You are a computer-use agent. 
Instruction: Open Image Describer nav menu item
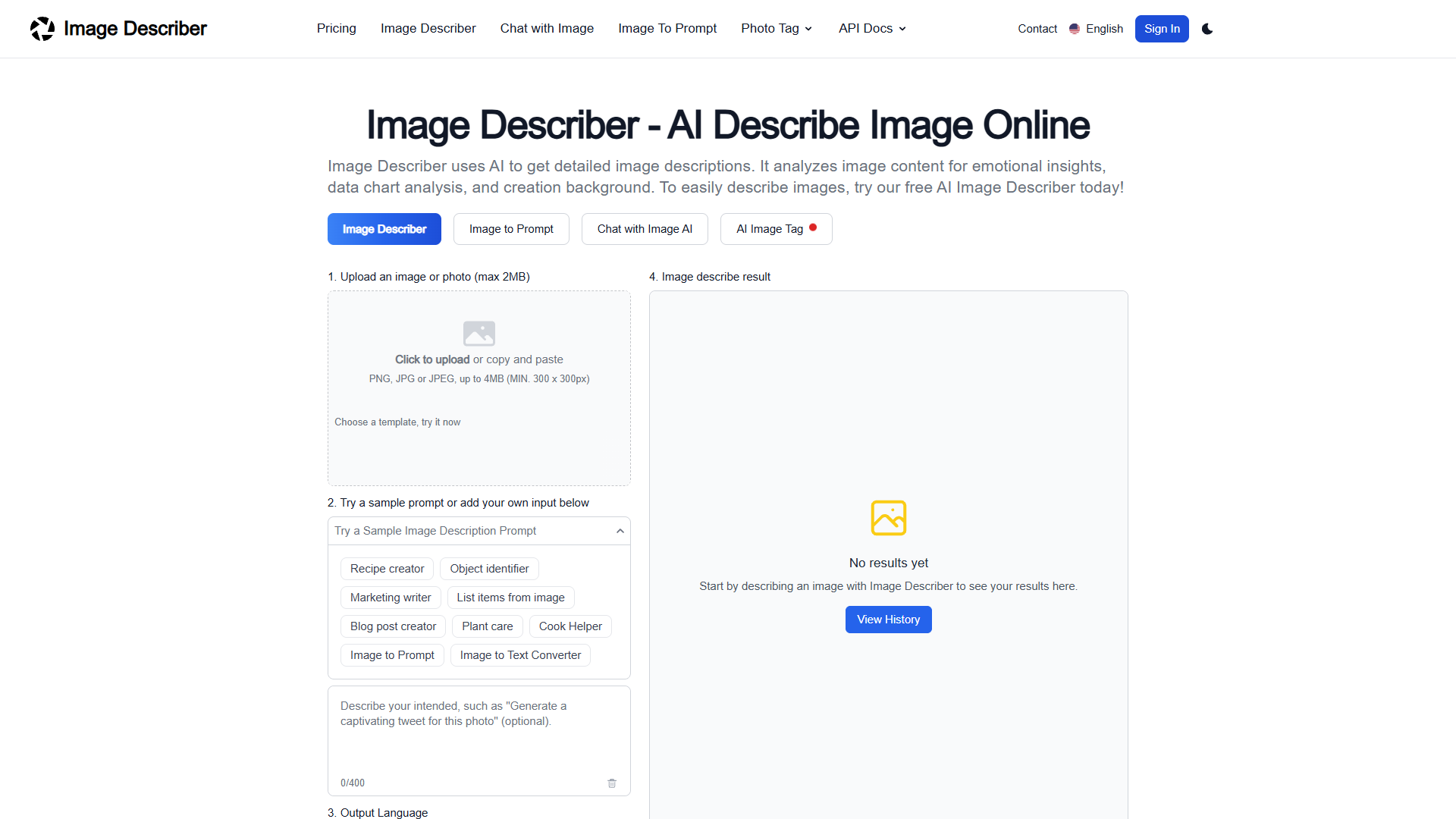[428, 29]
